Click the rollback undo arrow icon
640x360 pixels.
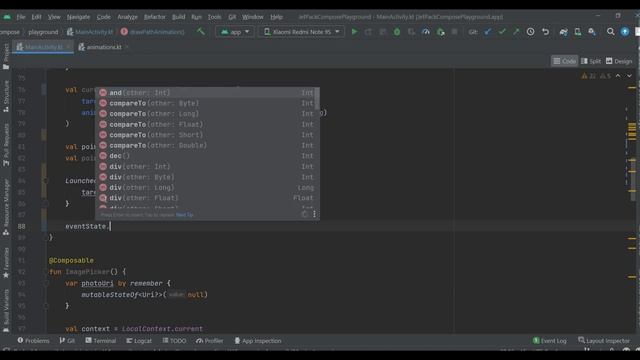pos(545,32)
